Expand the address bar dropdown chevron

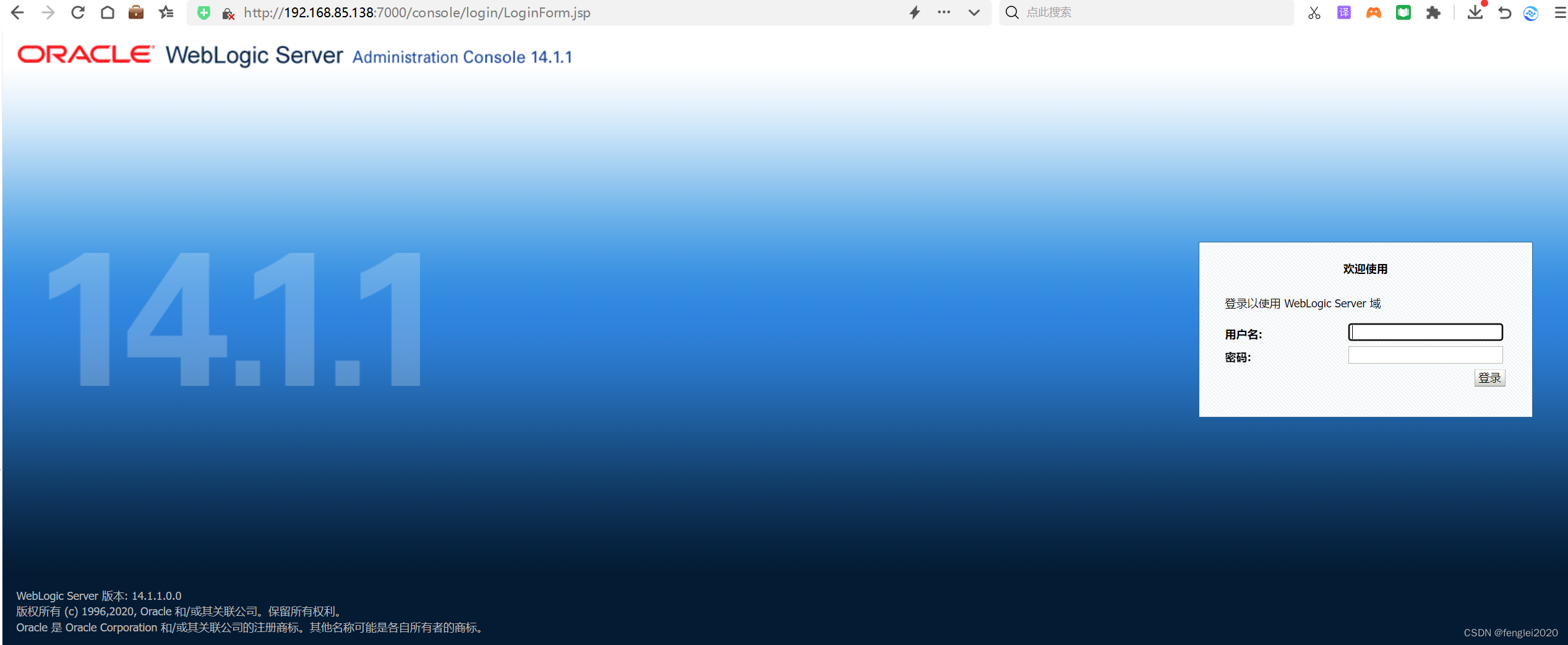(x=973, y=12)
